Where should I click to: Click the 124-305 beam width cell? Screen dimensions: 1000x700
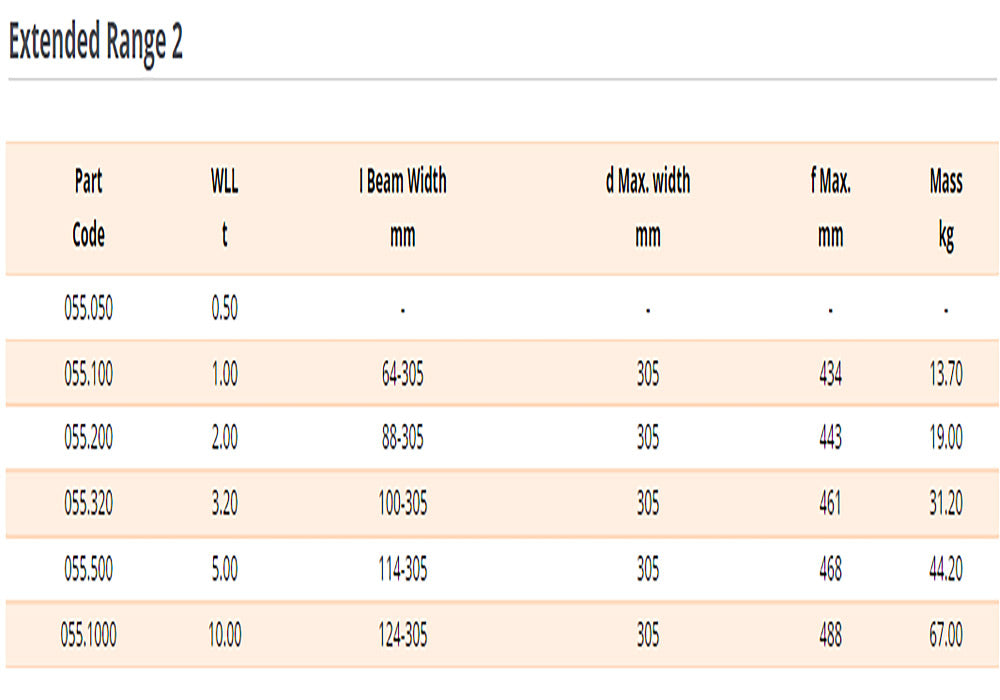coord(402,634)
